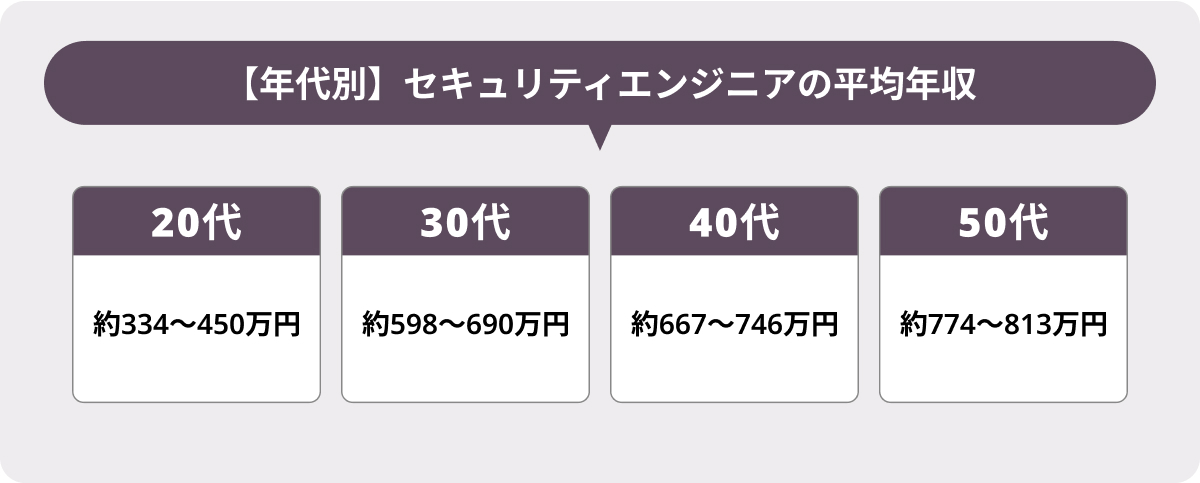
Task: Open the 40代 card header
Action: click(734, 222)
